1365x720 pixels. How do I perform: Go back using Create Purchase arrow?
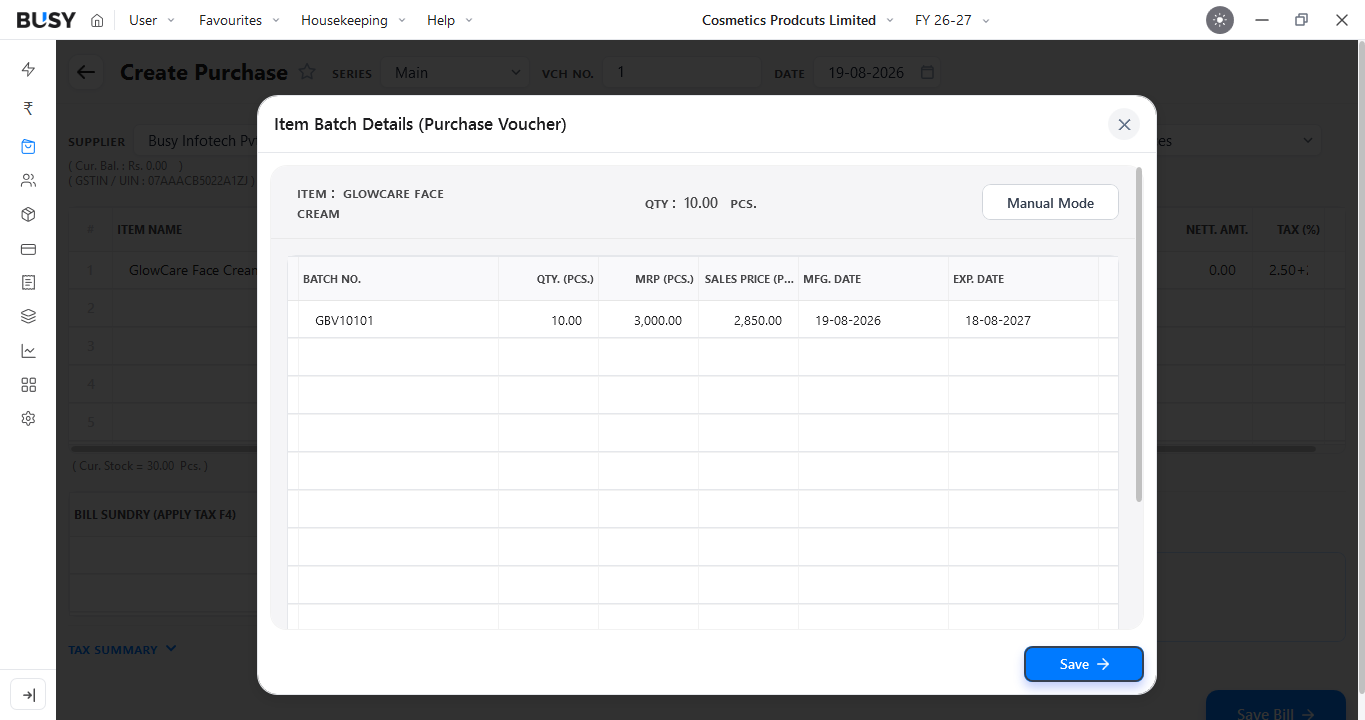[86, 72]
